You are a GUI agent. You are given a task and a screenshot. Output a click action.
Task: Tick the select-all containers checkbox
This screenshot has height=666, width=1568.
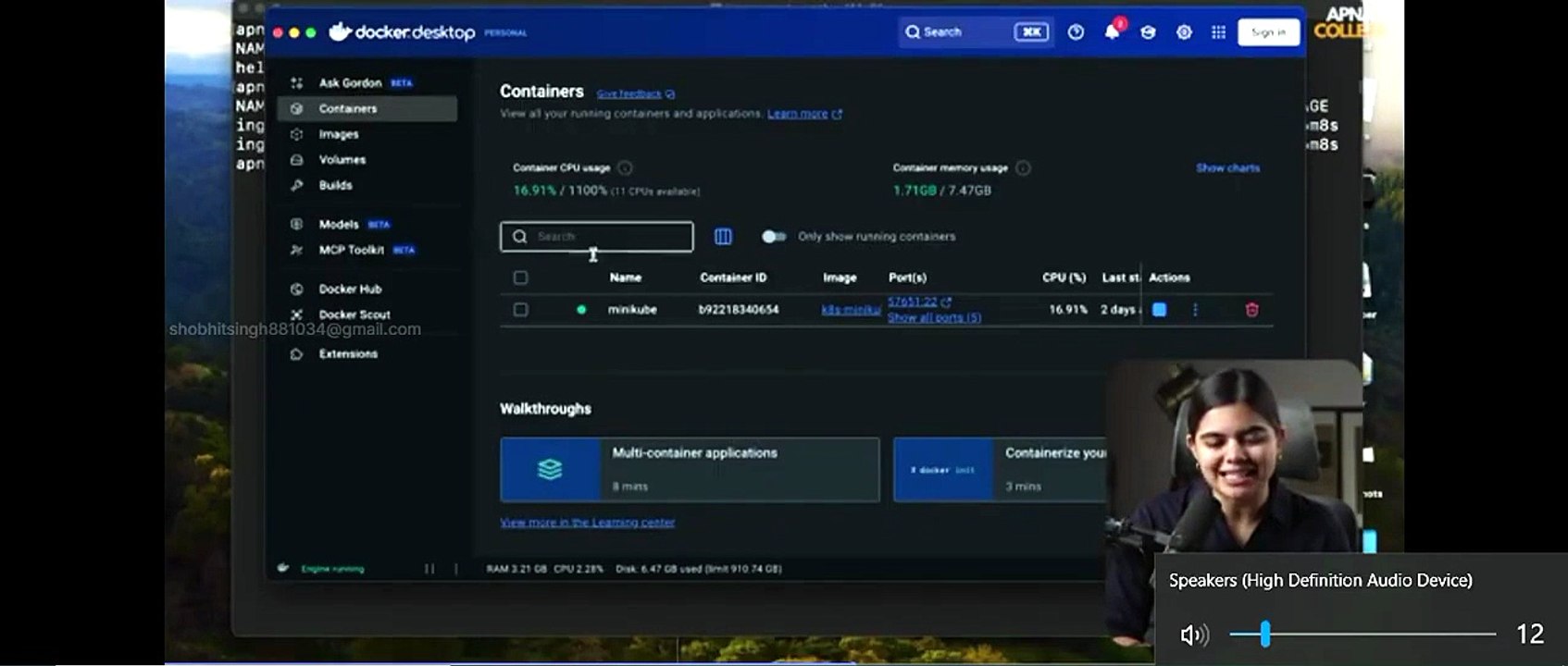(520, 277)
